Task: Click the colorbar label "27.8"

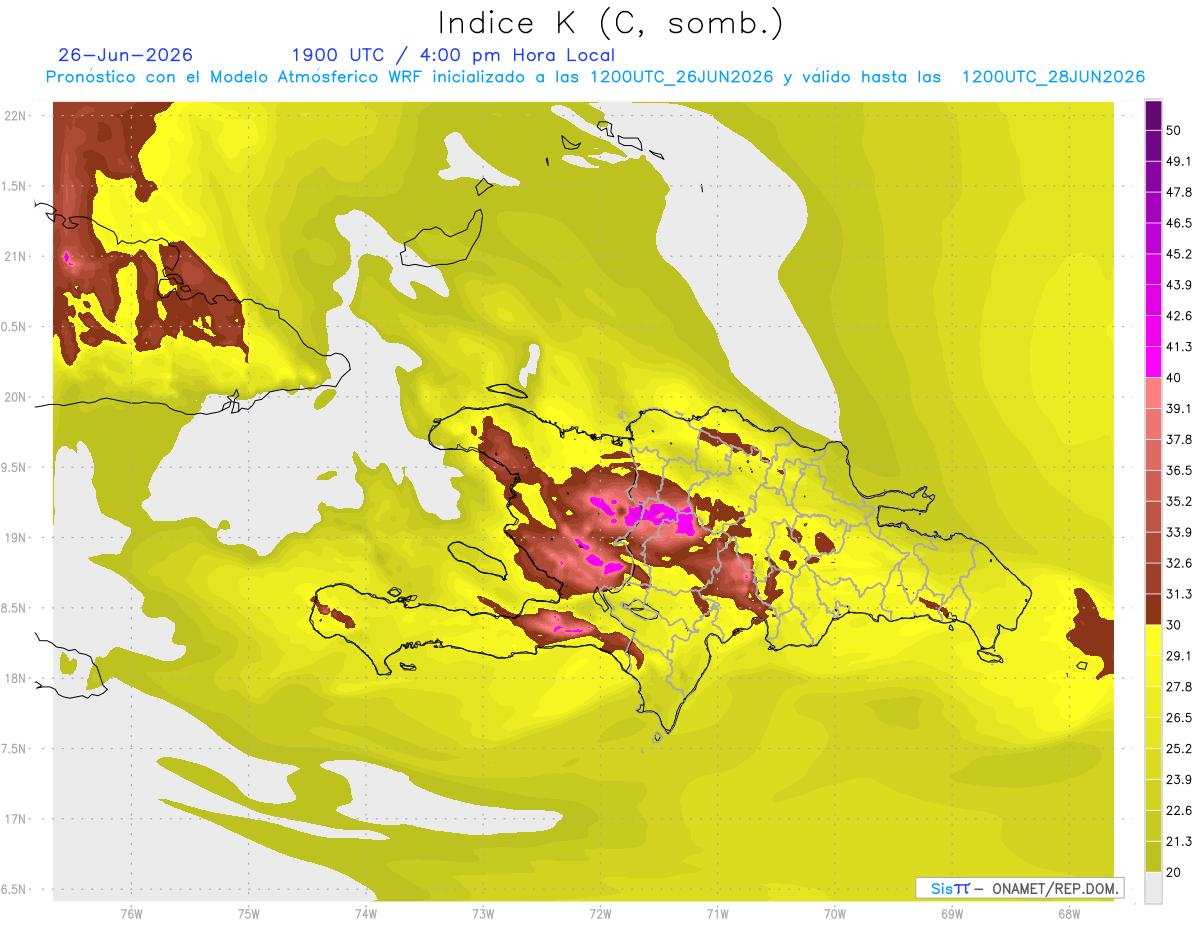Action: [x=1179, y=686]
